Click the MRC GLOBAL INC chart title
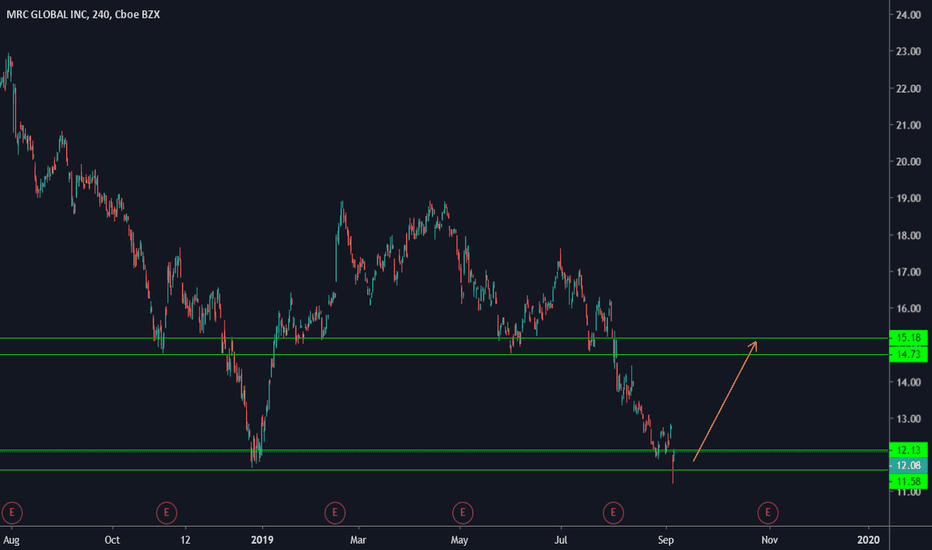Screen dimensions: 932x550 pos(83,14)
